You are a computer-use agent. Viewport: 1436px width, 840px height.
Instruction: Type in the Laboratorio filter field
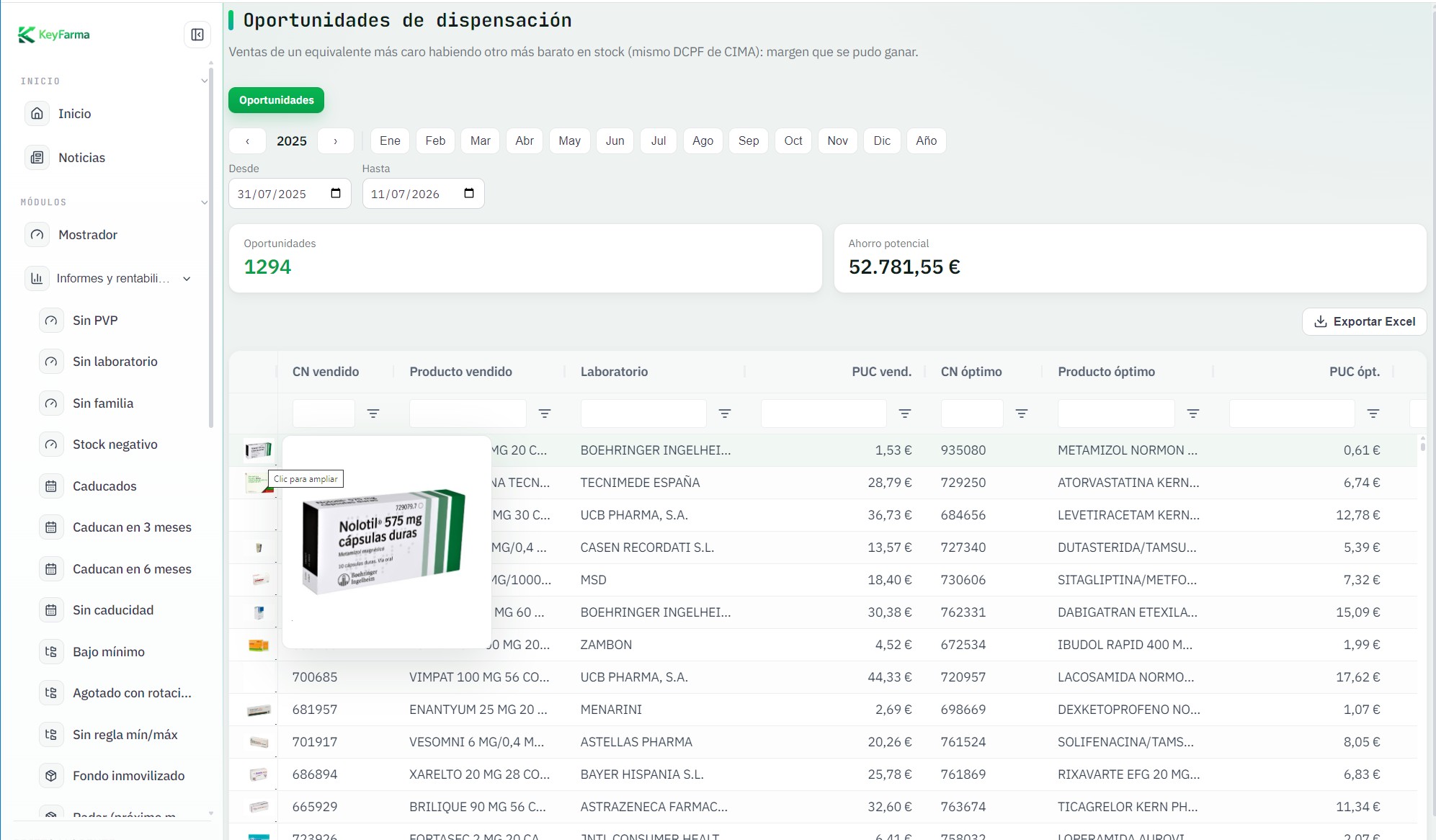(643, 414)
